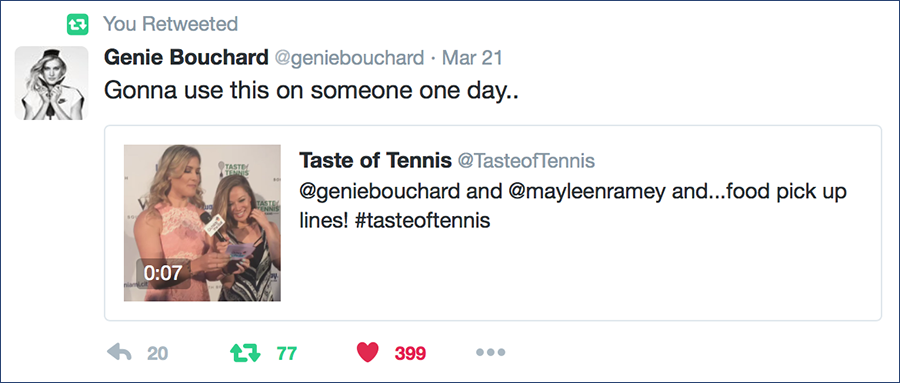
Task: Click the Mar 21 timestamp
Action: tap(472, 58)
